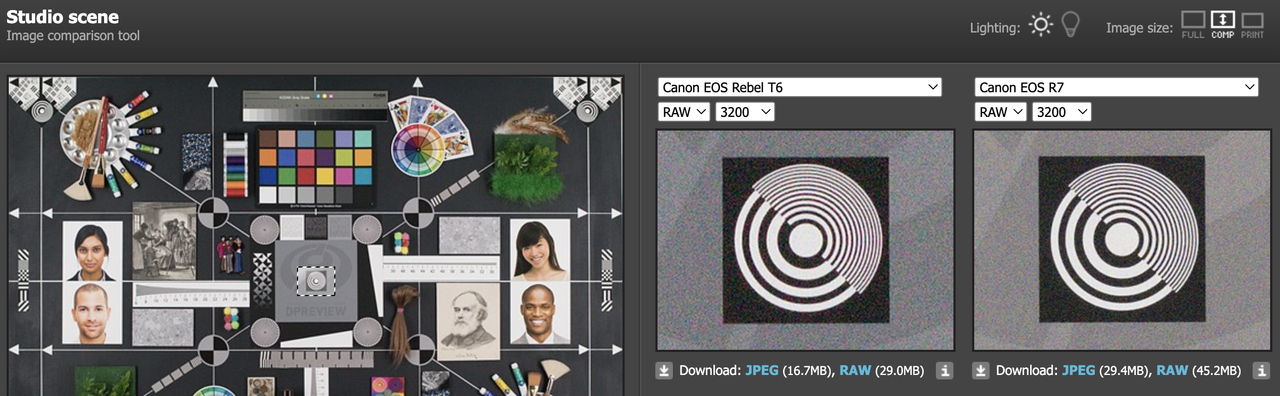The width and height of the screenshot is (1280, 396).
Task: Open the Canon EOS R7 camera dropdown
Action: (1116, 88)
